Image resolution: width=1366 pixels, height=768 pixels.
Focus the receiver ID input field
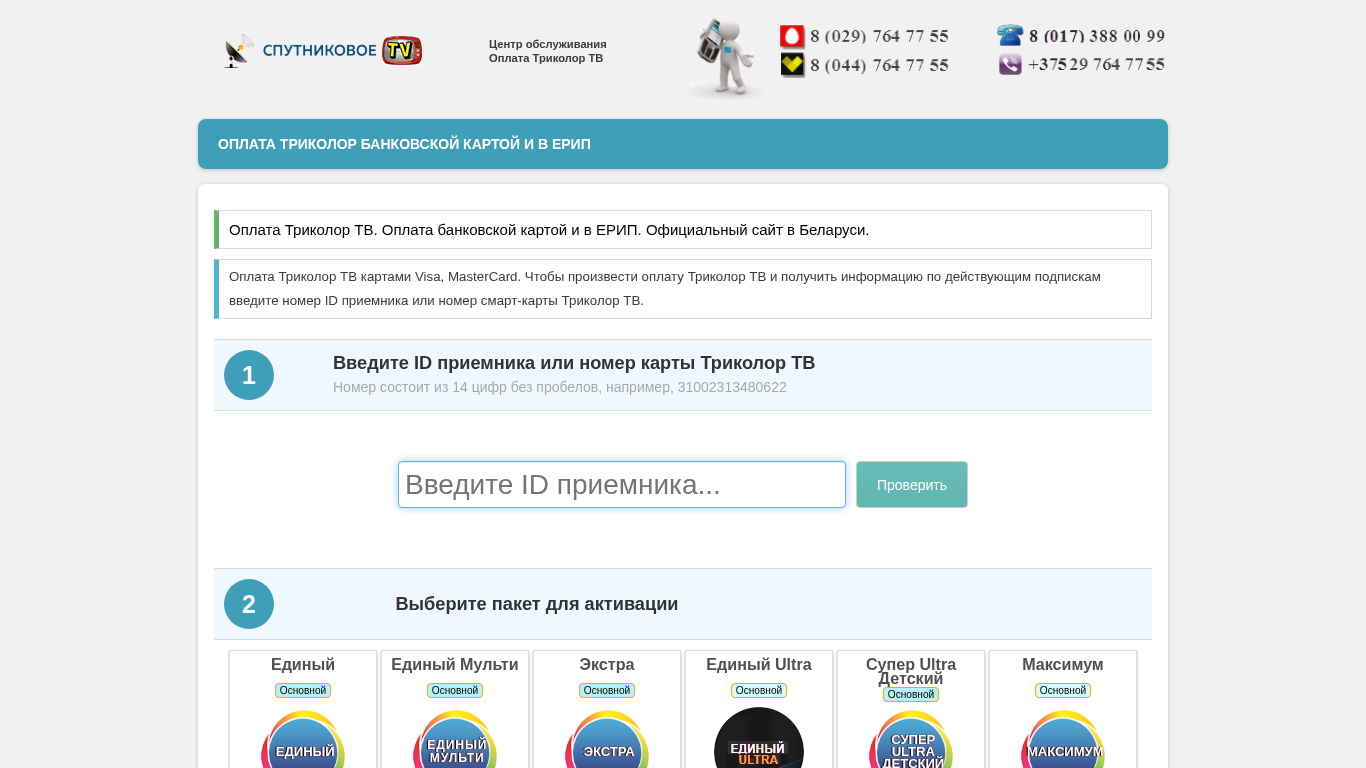point(622,484)
